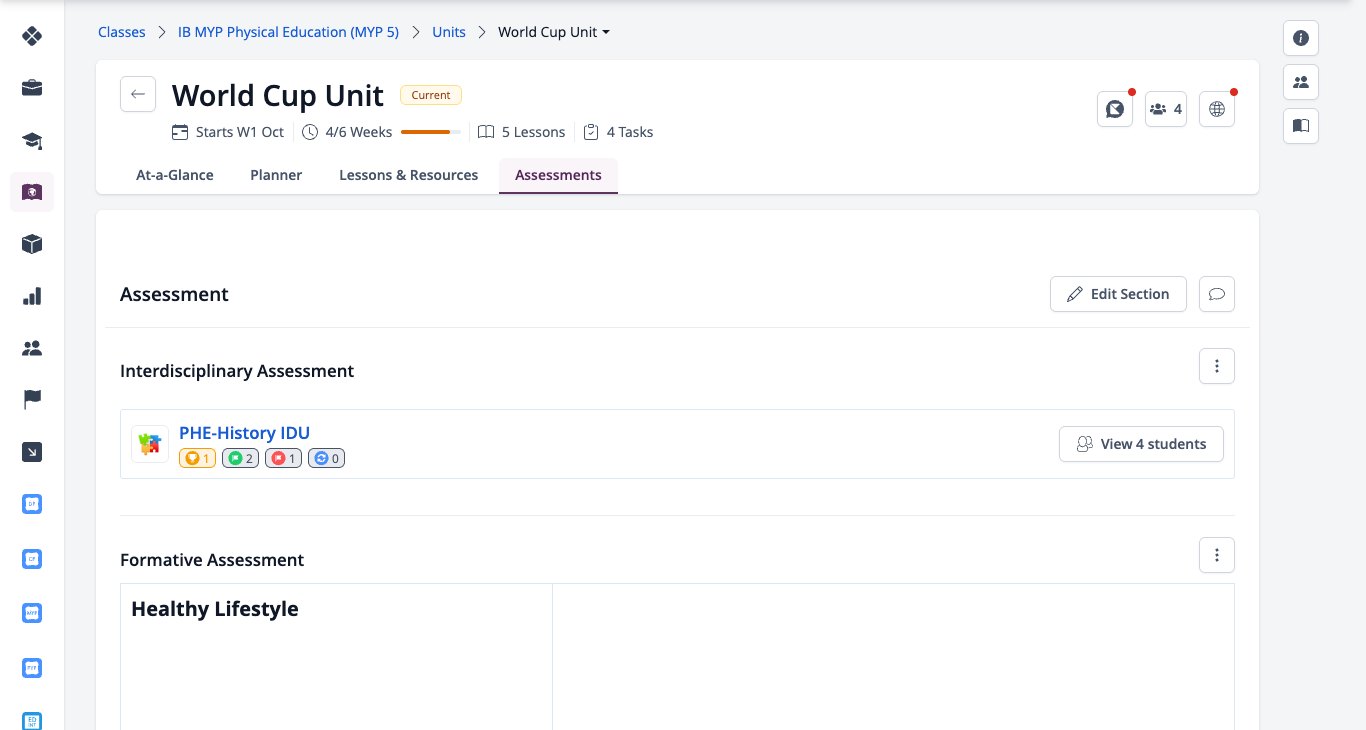1366x730 pixels.
Task: Open the World Cup Unit breadcrumb dropdown
Action: tap(554, 32)
